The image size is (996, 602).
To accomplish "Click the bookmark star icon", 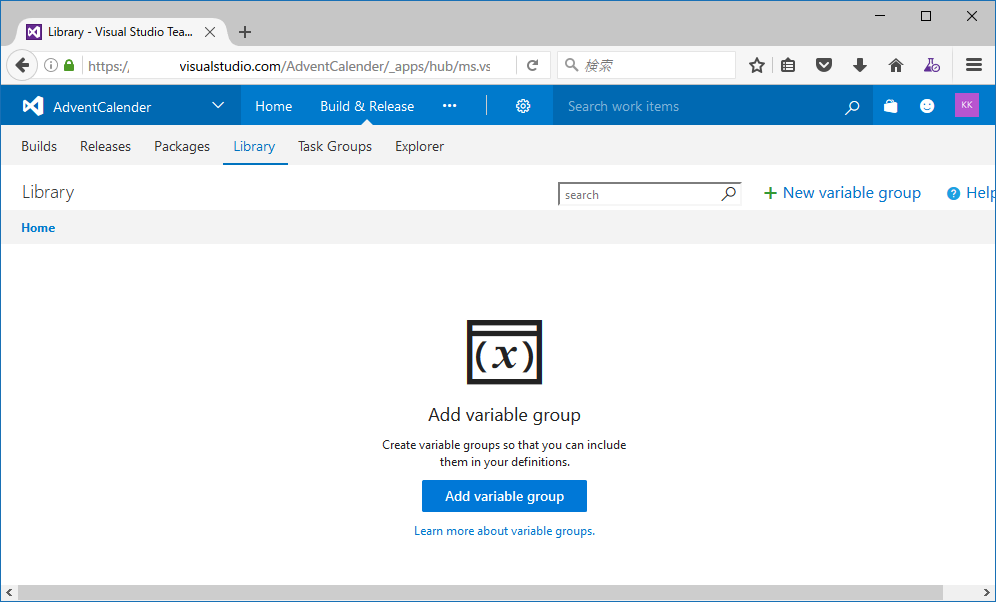I will (x=757, y=65).
